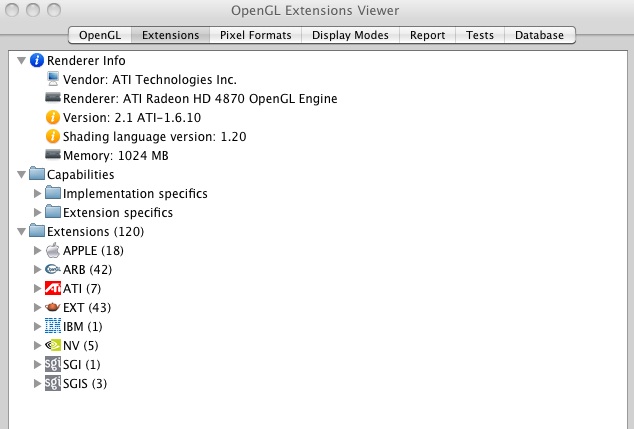Select the Memory: 1024 MB row
Viewport: 634px width, 429px height.
[x=107, y=155]
